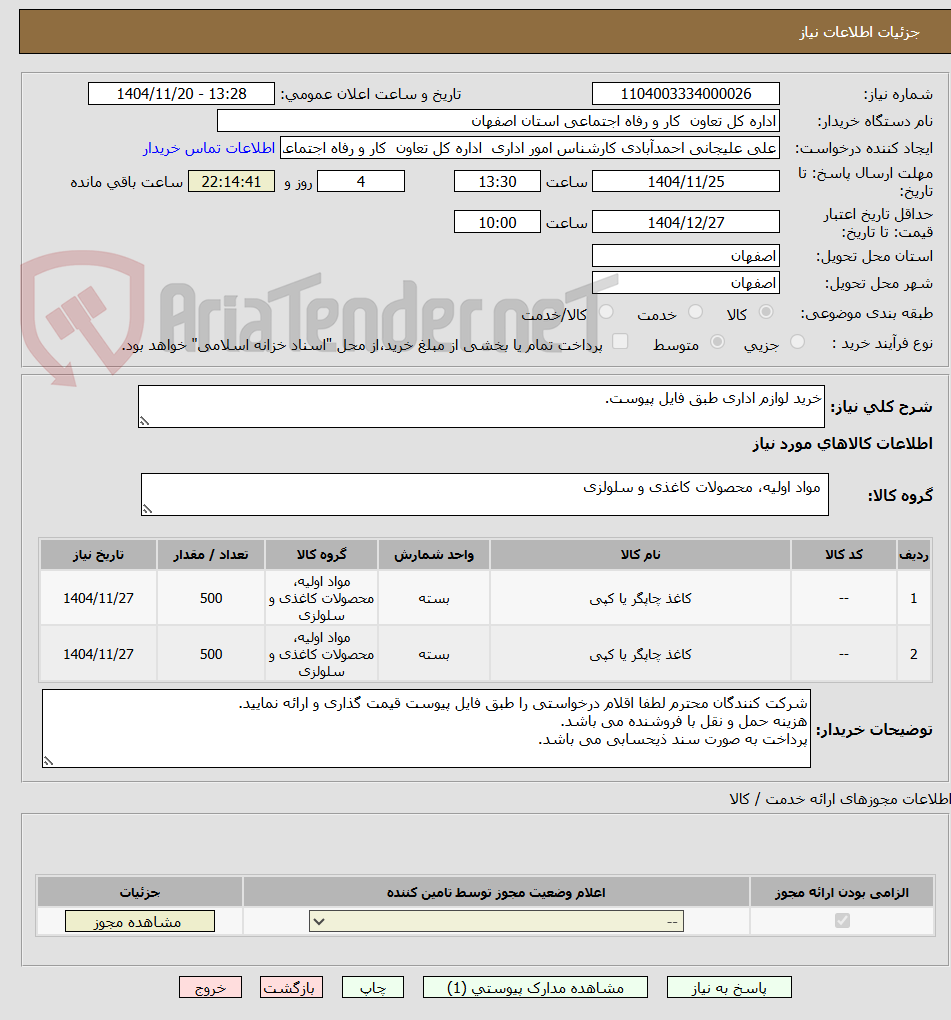Click the جزئیات اطلاعات نیاز page title
The height and width of the screenshot is (1020, 951).
click(859, 32)
